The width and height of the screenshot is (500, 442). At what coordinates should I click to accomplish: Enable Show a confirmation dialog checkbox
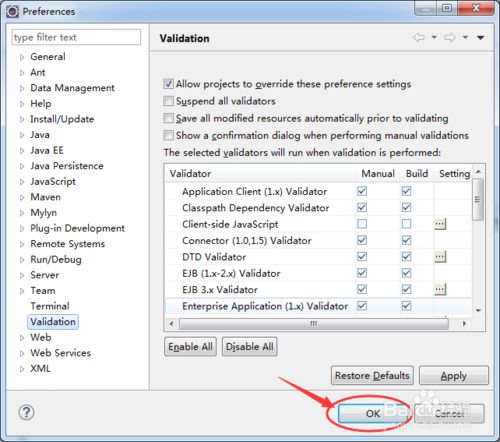click(x=168, y=135)
